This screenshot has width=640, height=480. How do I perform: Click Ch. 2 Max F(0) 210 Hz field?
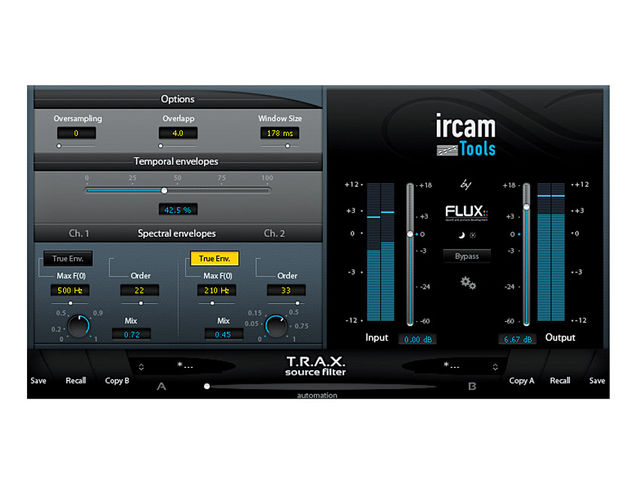pos(216,290)
